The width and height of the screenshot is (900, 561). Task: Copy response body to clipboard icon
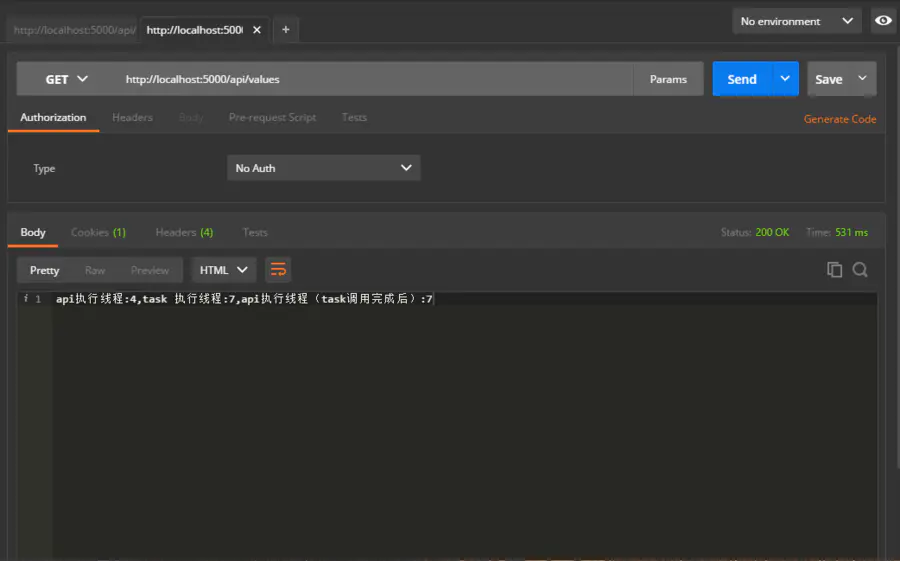pyautogui.click(x=835, y=270)
